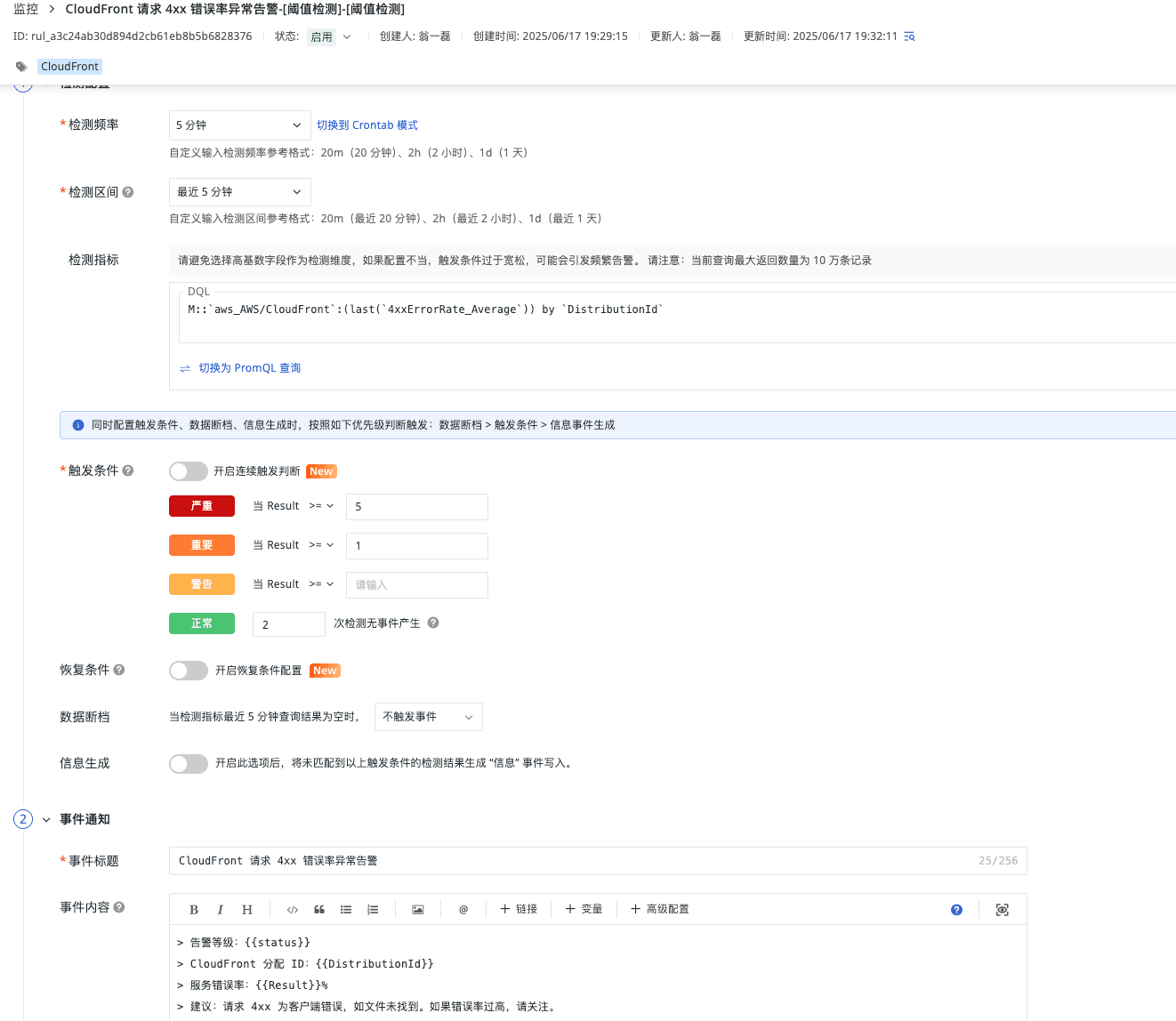Go to 监控 in the breadcrumb
Image resolution: width=1176 pixels, height=1021 pixels.
point(26,9)
